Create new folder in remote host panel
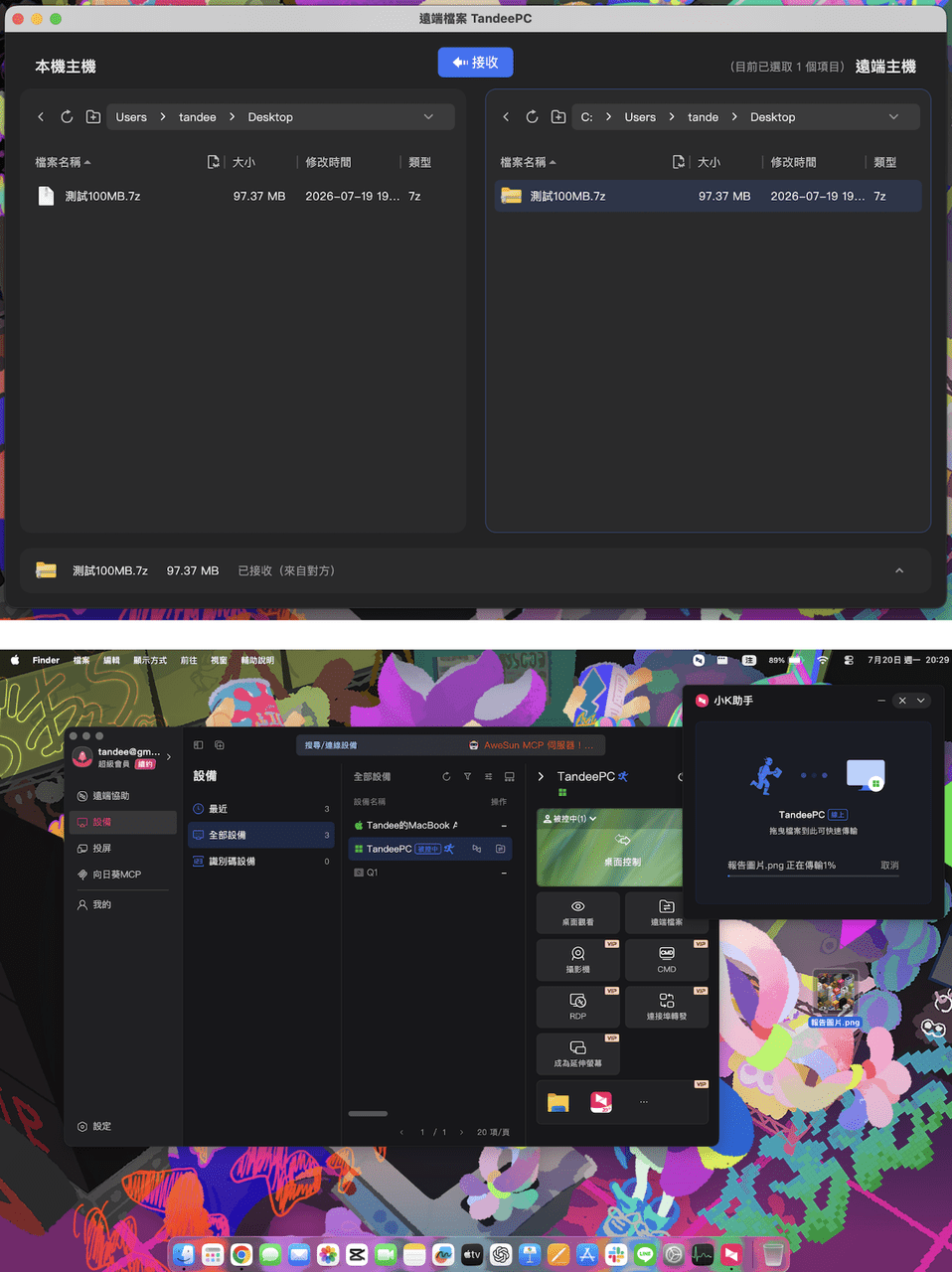Screen dimensions: 952x1272 [558, 117]
